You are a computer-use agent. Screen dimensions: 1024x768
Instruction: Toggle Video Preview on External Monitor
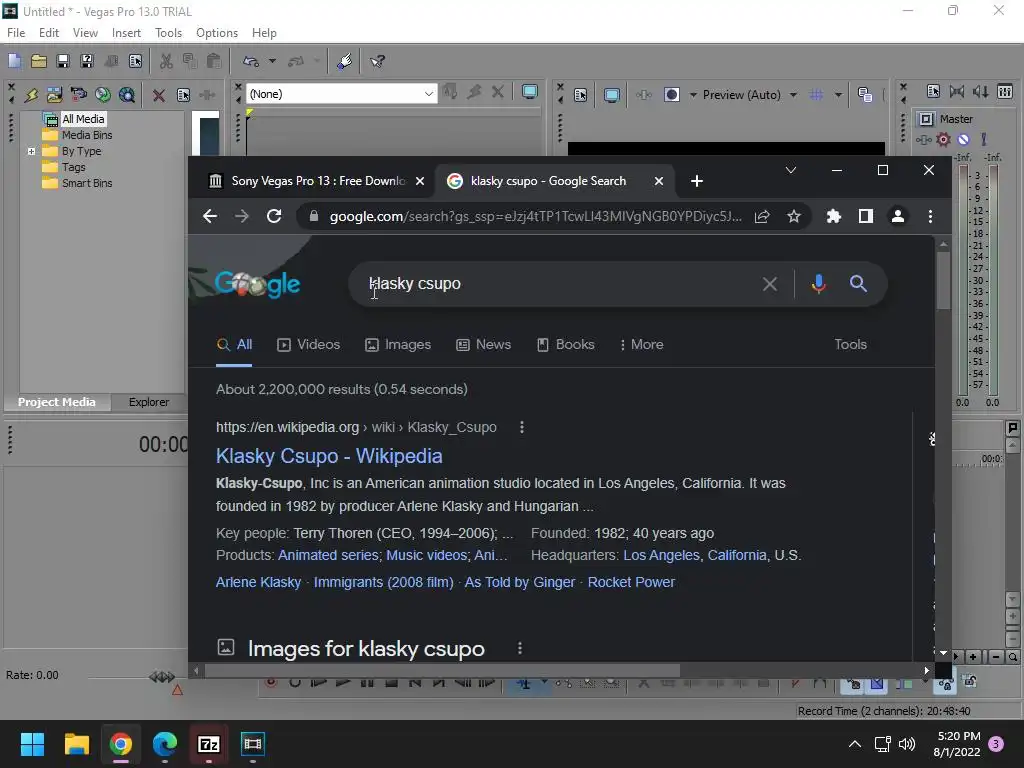tap(612, 95)
